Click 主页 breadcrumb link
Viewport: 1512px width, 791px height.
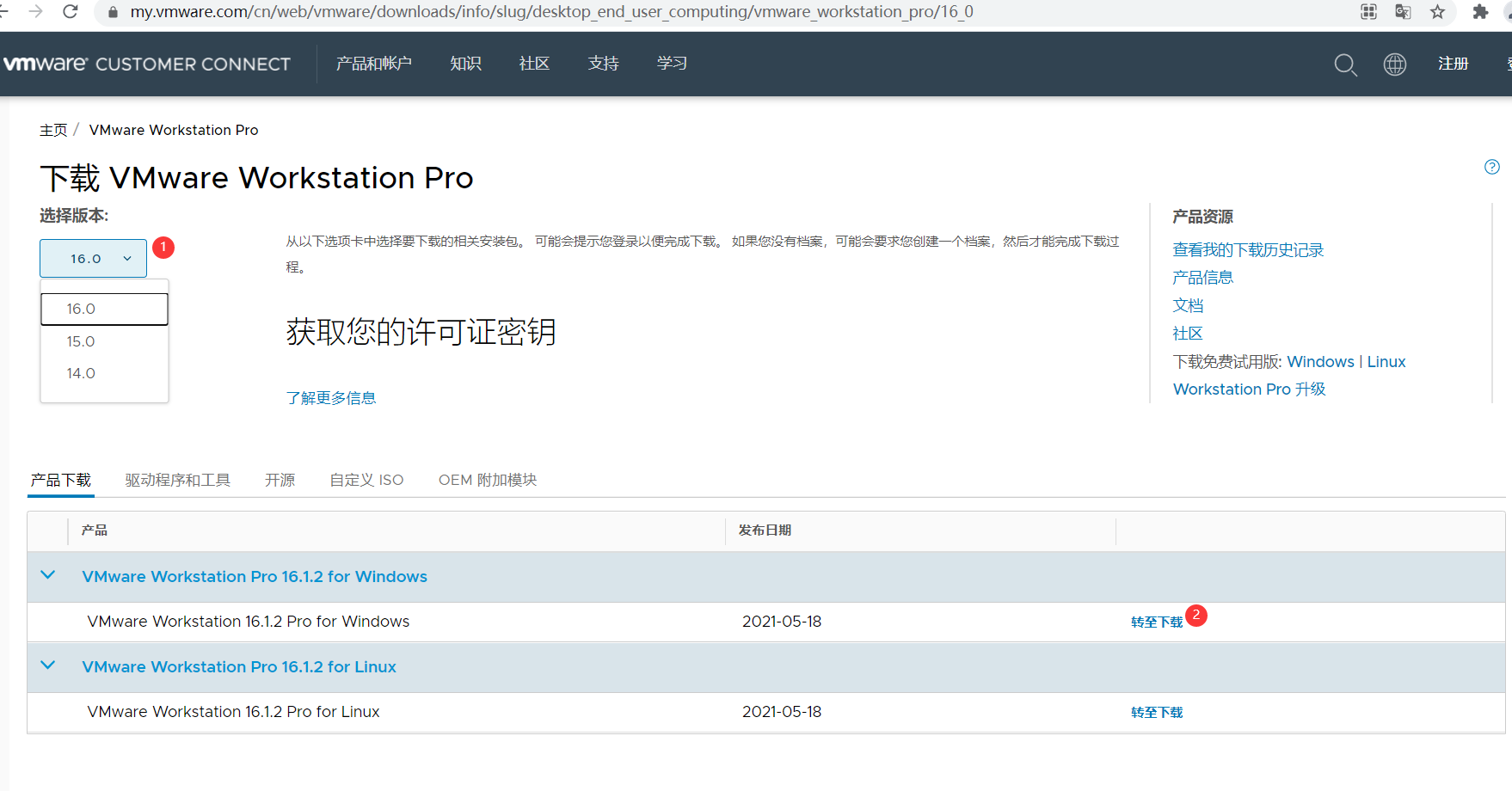[x=53, y=130]
